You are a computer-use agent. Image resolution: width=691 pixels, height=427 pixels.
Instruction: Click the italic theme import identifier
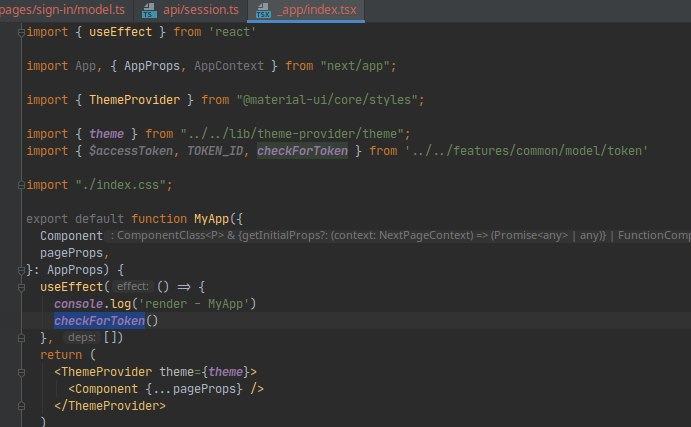coord(106,134)
